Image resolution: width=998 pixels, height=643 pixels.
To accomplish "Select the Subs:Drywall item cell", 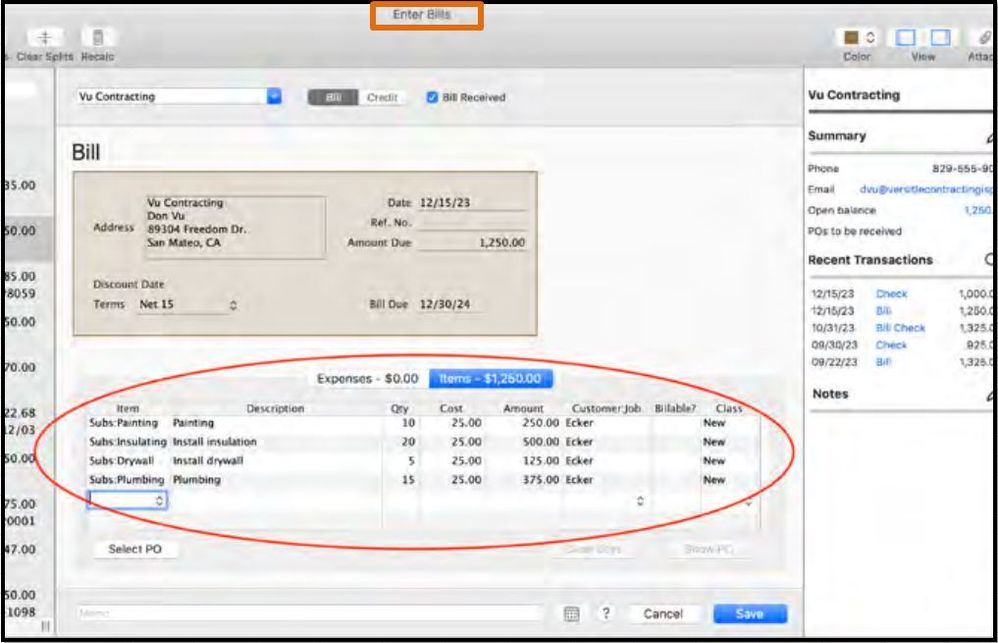I will (x=122, y=461).
